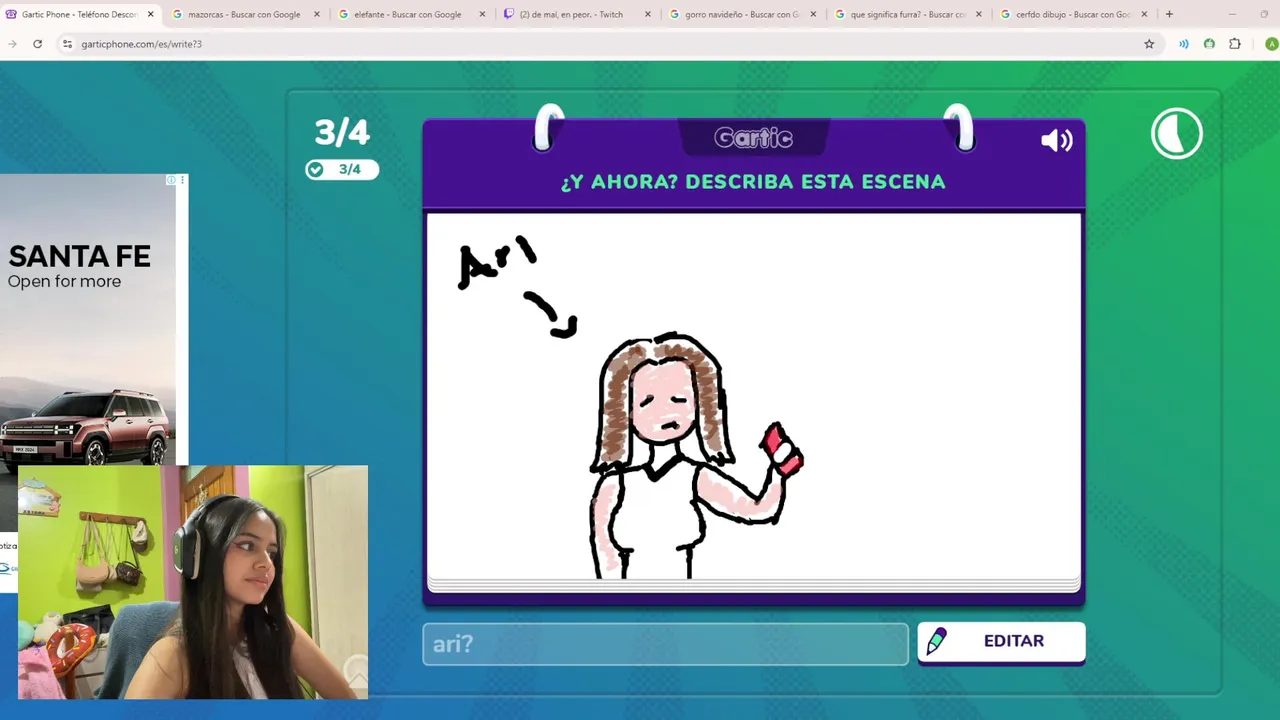Switch to the gorro navideño search tab
The image size is (1280, 720).
coord(742,14)
